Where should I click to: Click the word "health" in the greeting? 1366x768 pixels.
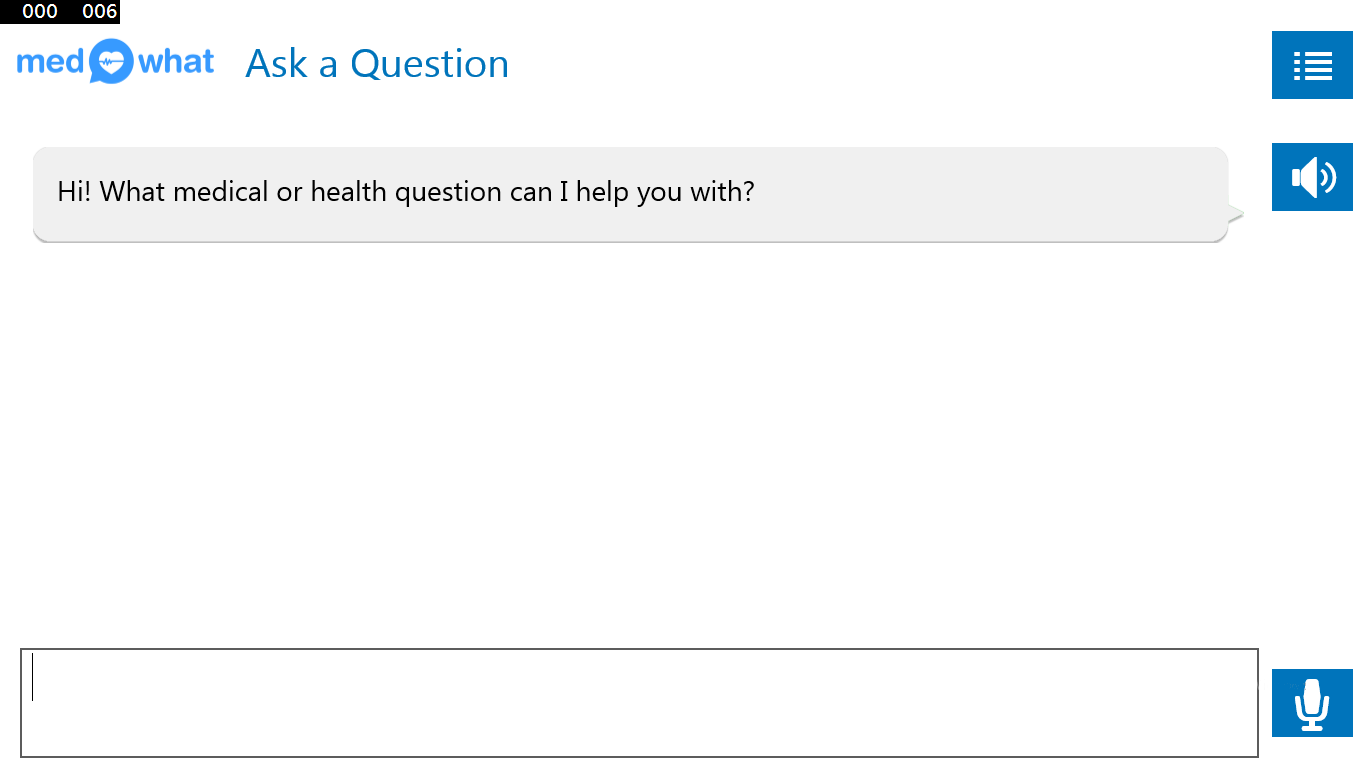tap(349, 192)
